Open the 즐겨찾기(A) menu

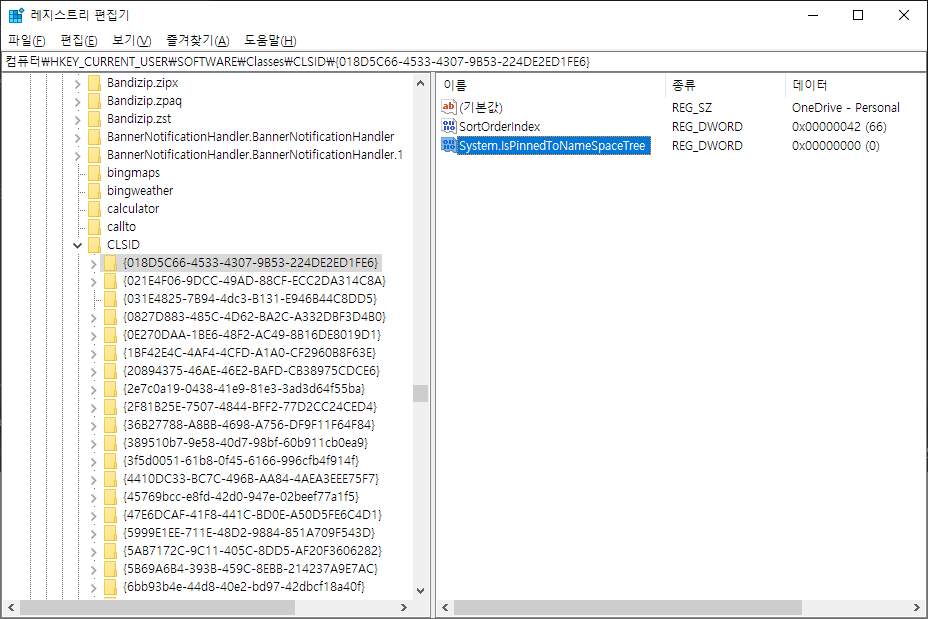coord(198,40)
